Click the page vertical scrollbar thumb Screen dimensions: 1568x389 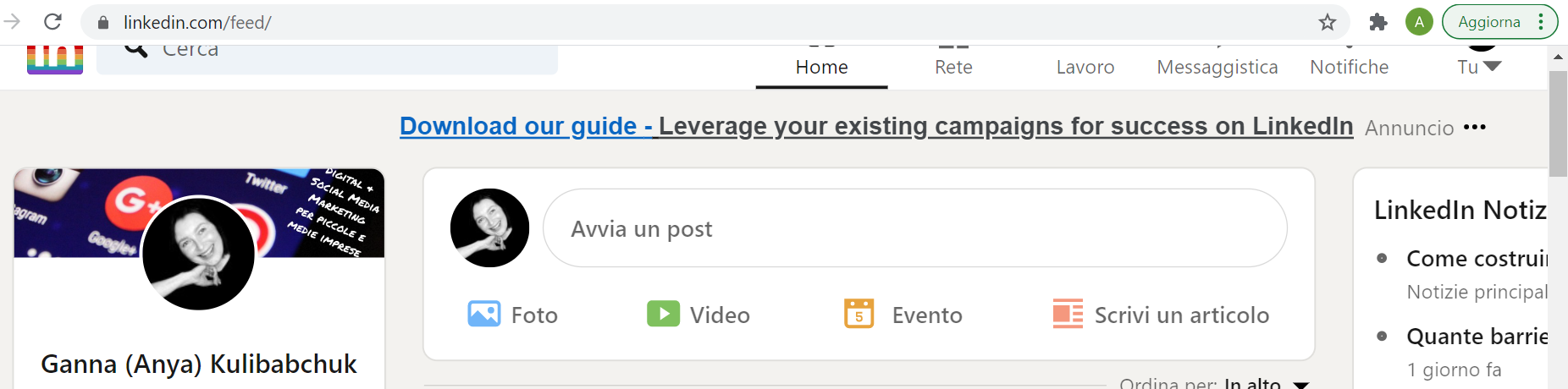click(x=1558, y=123)
